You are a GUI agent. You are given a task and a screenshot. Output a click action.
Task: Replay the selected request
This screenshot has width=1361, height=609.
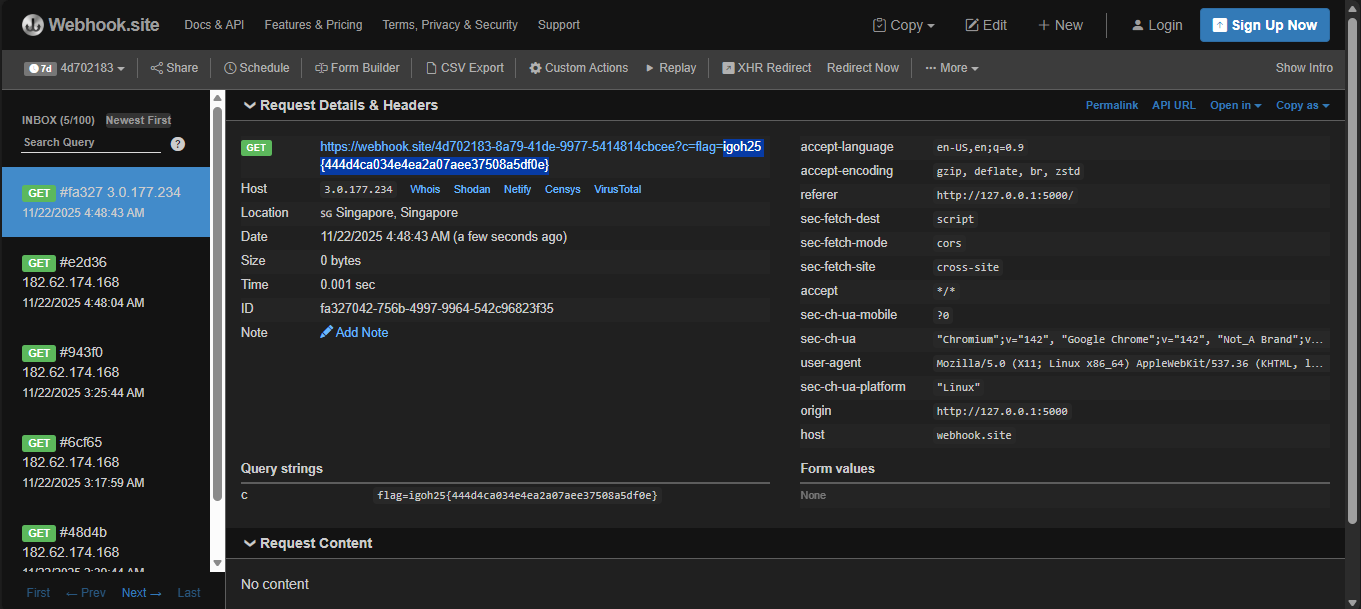[x=670, y=68]
